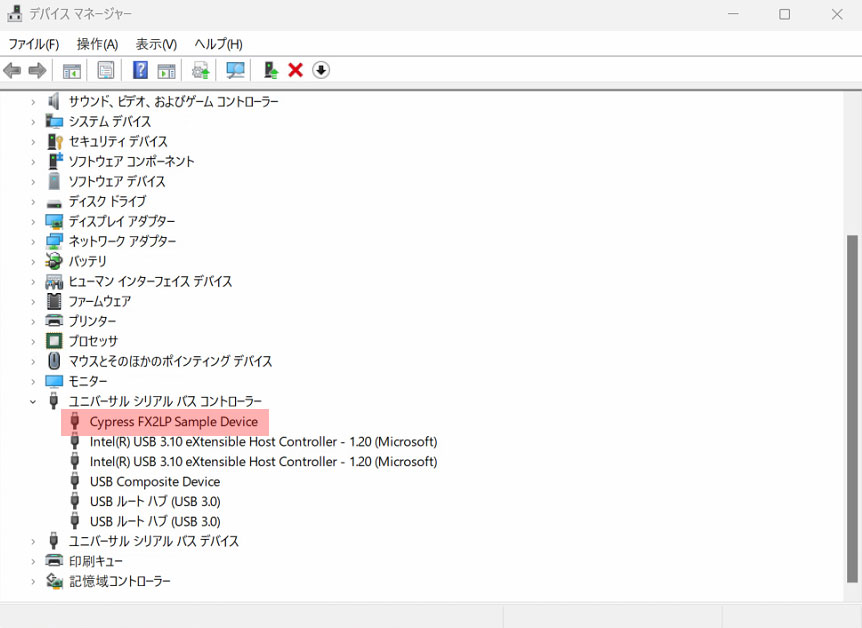This screenshot has height=628, width=862.
Task: Open the ヘルプ(H) menu
Action: [218, 44]
